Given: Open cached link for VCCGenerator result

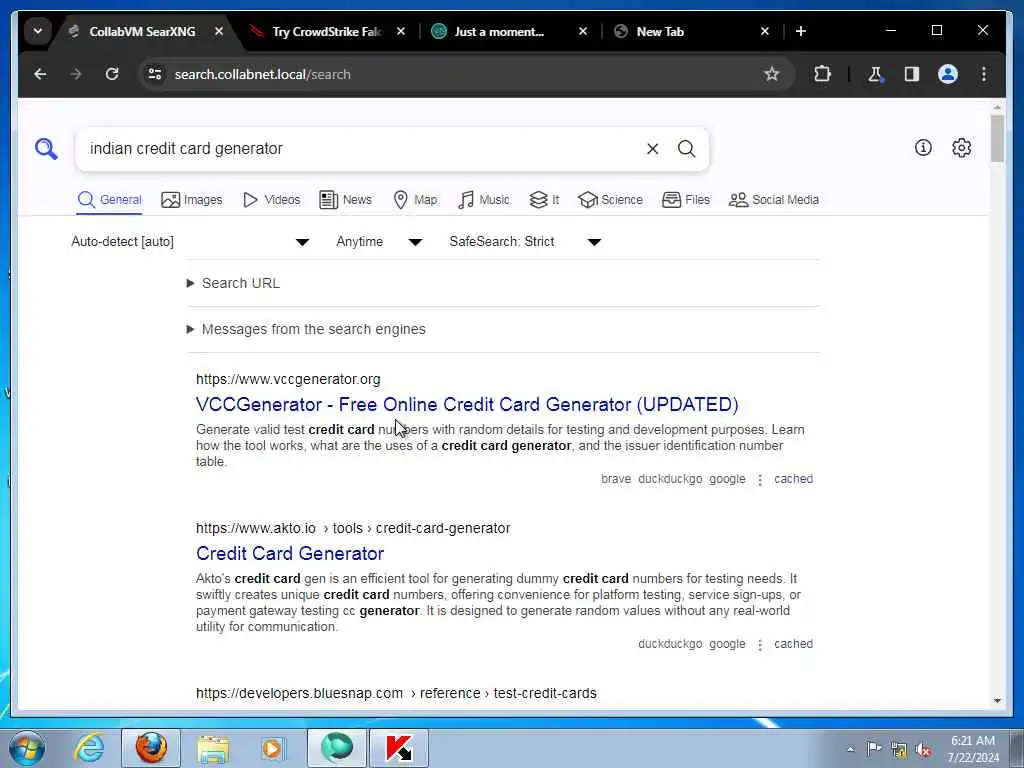Looking at the screenshot, I should [x=793, y=479].
